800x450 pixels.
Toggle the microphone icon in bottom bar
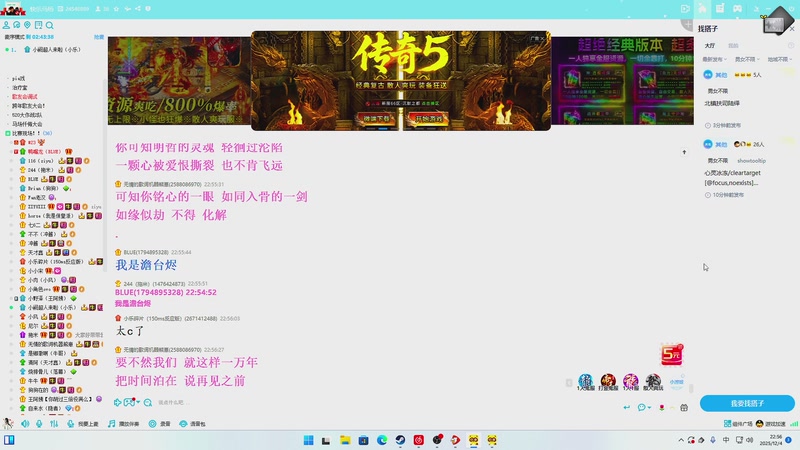pos(39,423)
